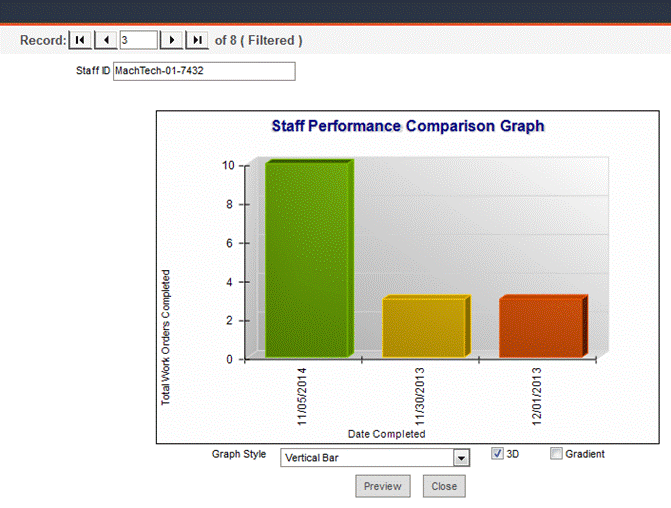Click the Date Completed axis label
Viewport: 671px width, 508px height.
386,434
